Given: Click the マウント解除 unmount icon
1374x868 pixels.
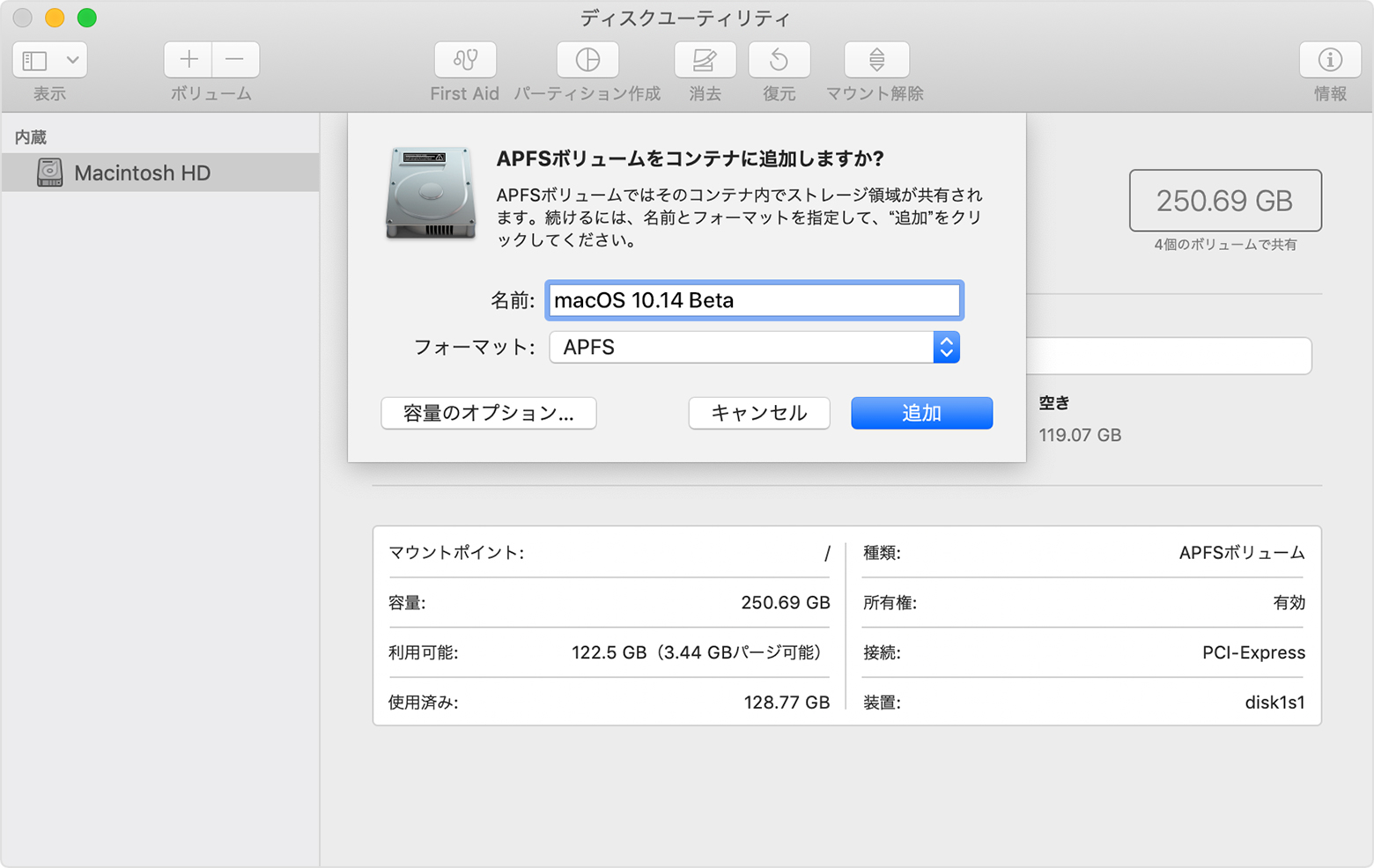Looking at the screenshot, I should [876, 60].
